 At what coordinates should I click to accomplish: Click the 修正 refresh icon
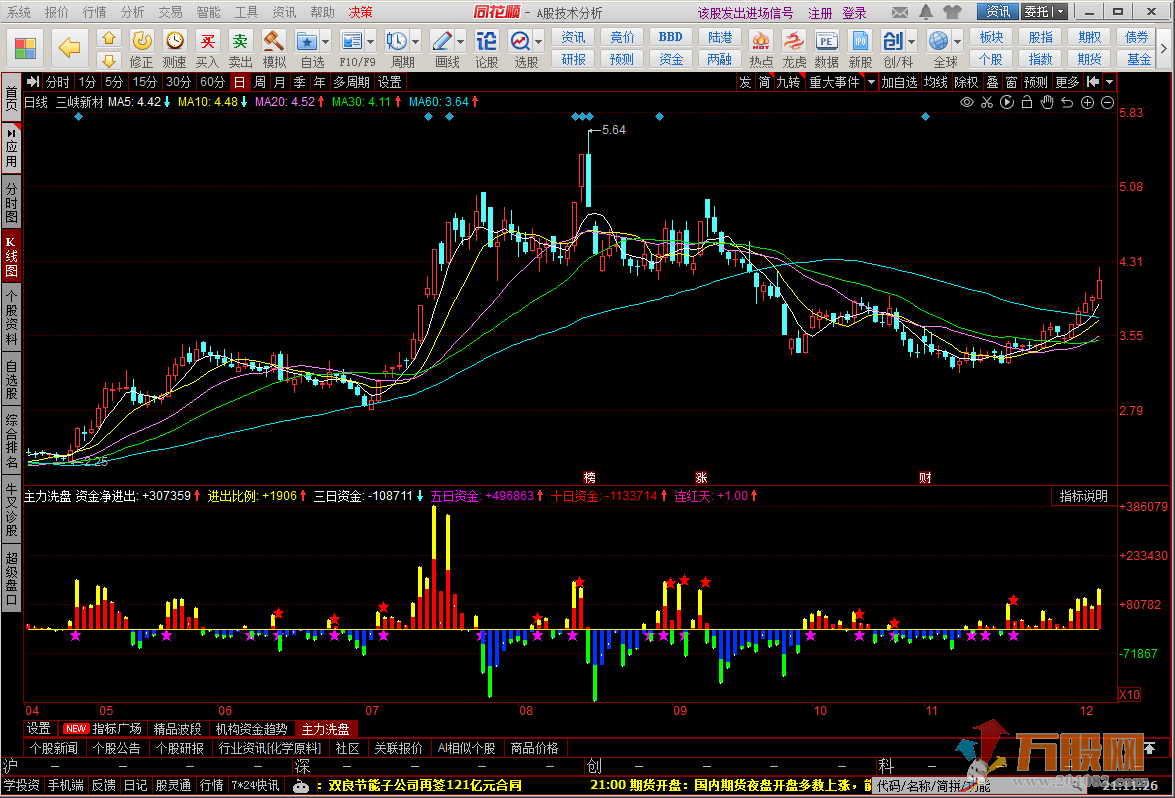[141, 41]
